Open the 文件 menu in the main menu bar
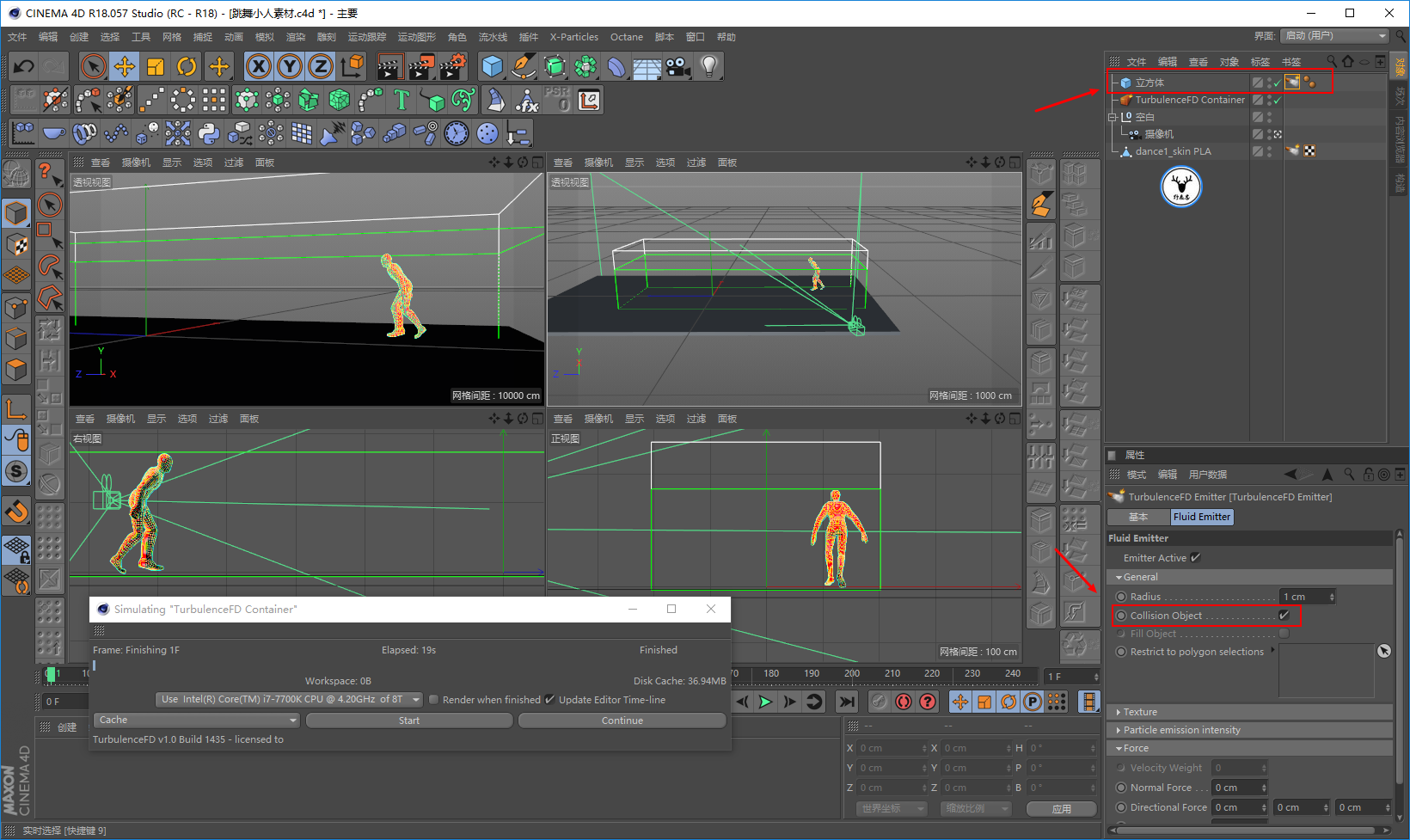The image size is (1410, 840). coord(17,37)
